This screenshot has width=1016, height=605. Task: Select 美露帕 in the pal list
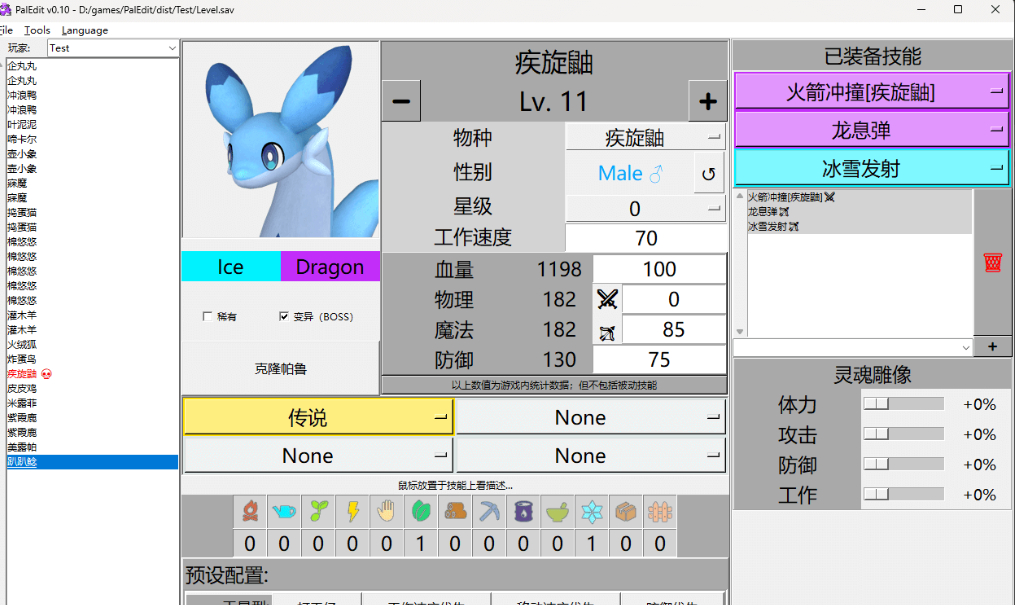click(x=22, y=447)
